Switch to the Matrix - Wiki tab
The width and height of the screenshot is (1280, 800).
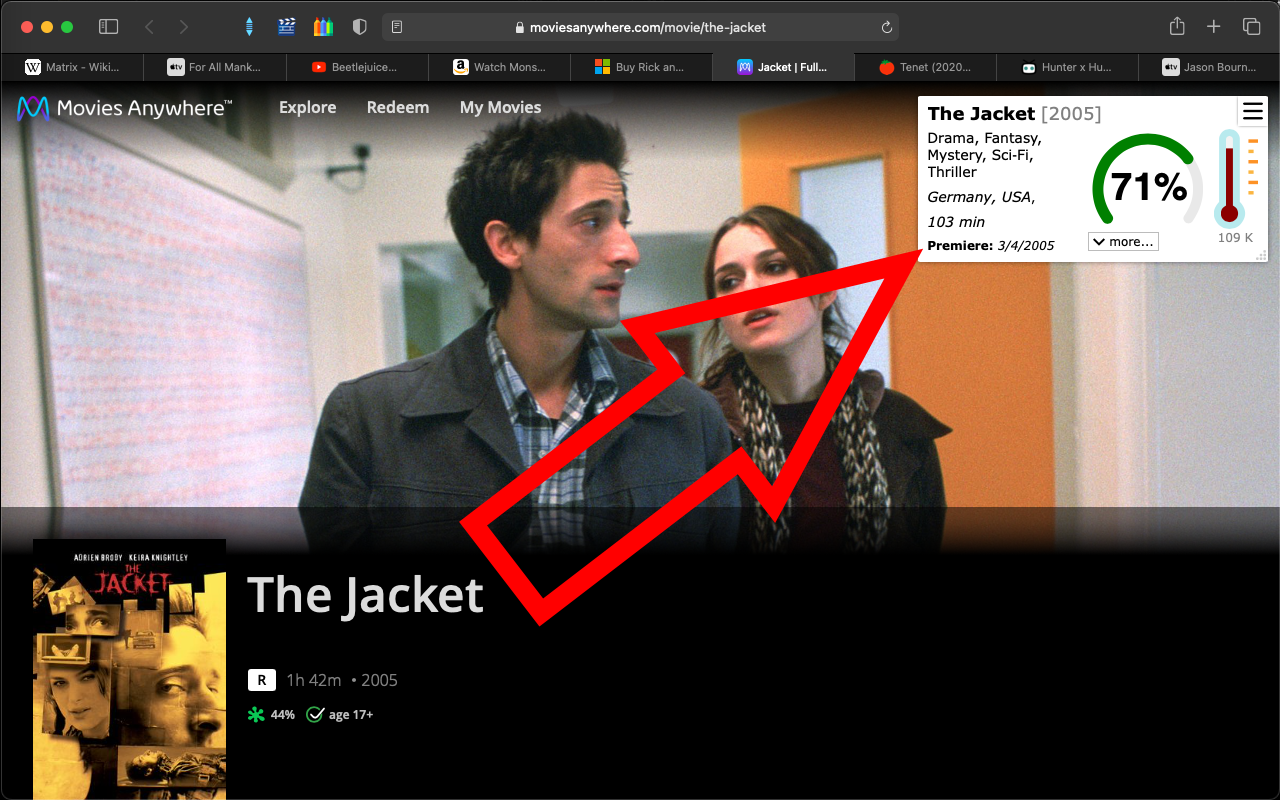coord(72,67)
